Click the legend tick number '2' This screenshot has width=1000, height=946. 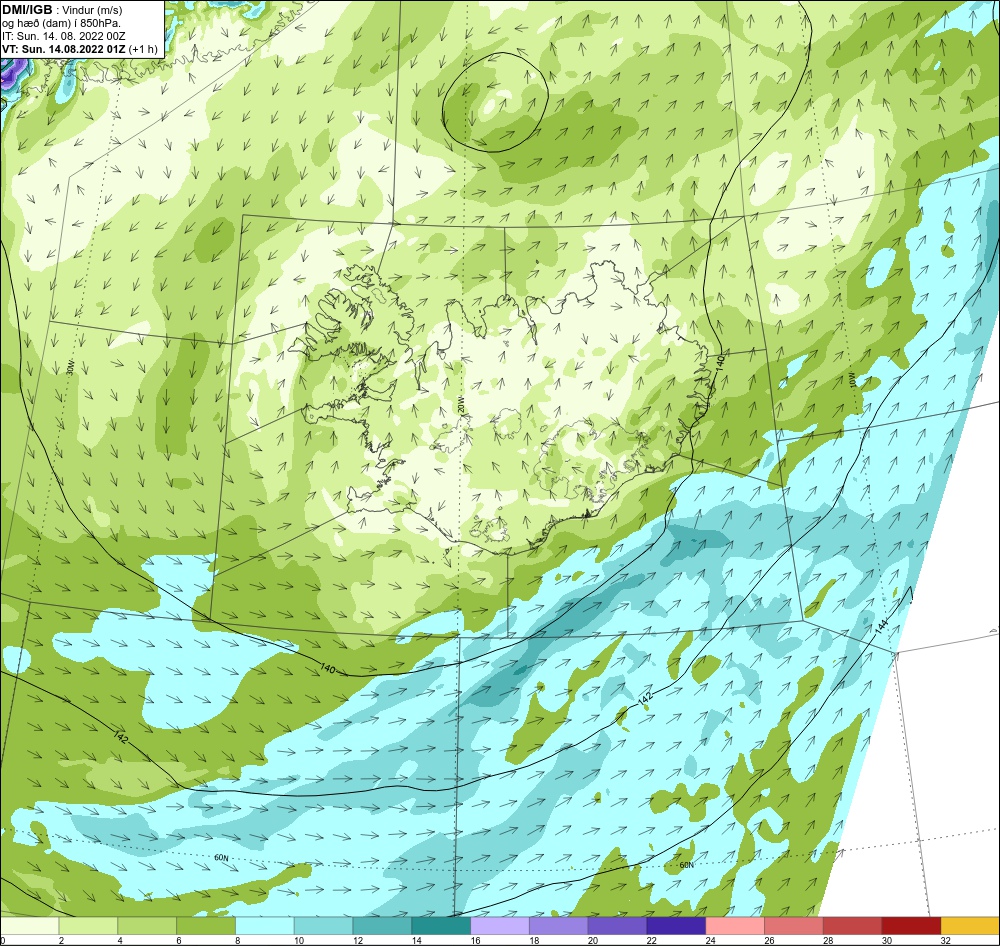pos(61,940)
